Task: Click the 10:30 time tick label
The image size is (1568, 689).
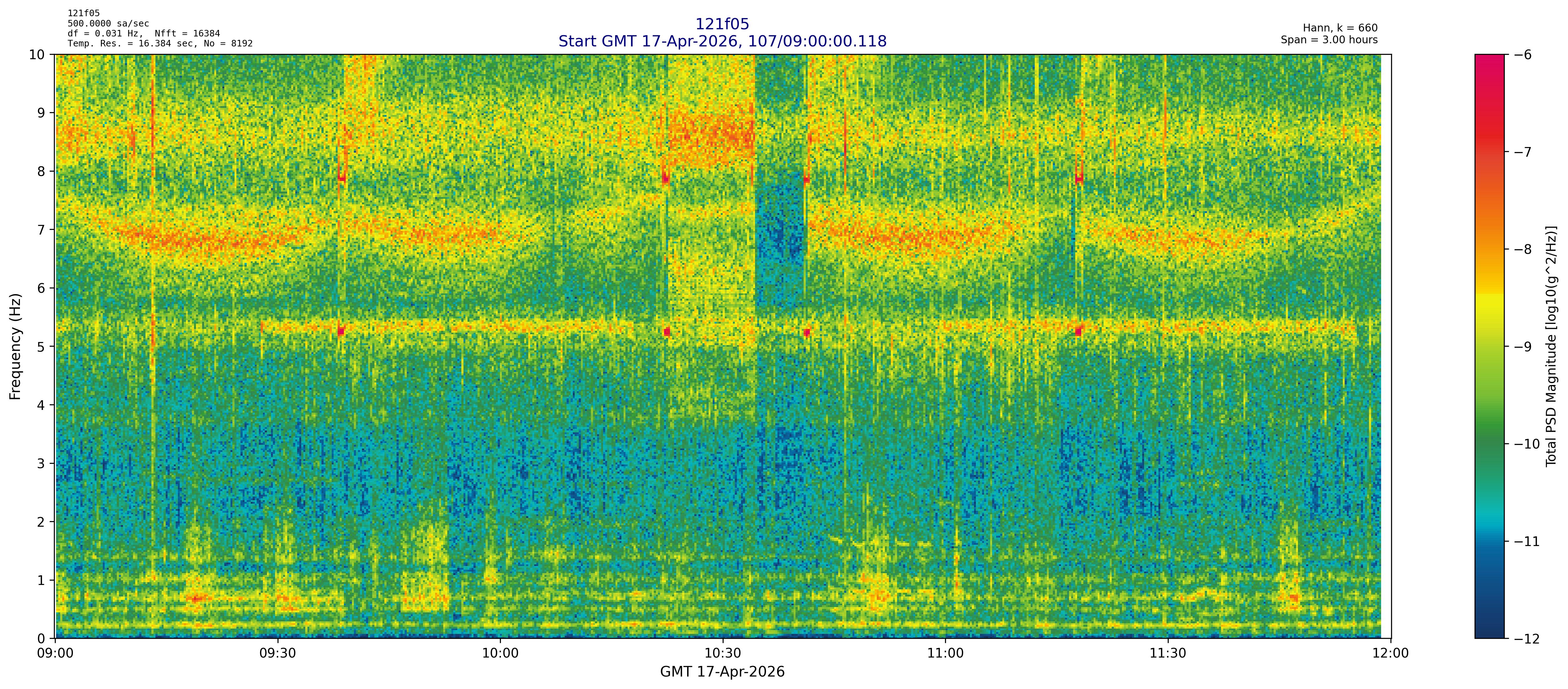Action: [x=723, y=654]
